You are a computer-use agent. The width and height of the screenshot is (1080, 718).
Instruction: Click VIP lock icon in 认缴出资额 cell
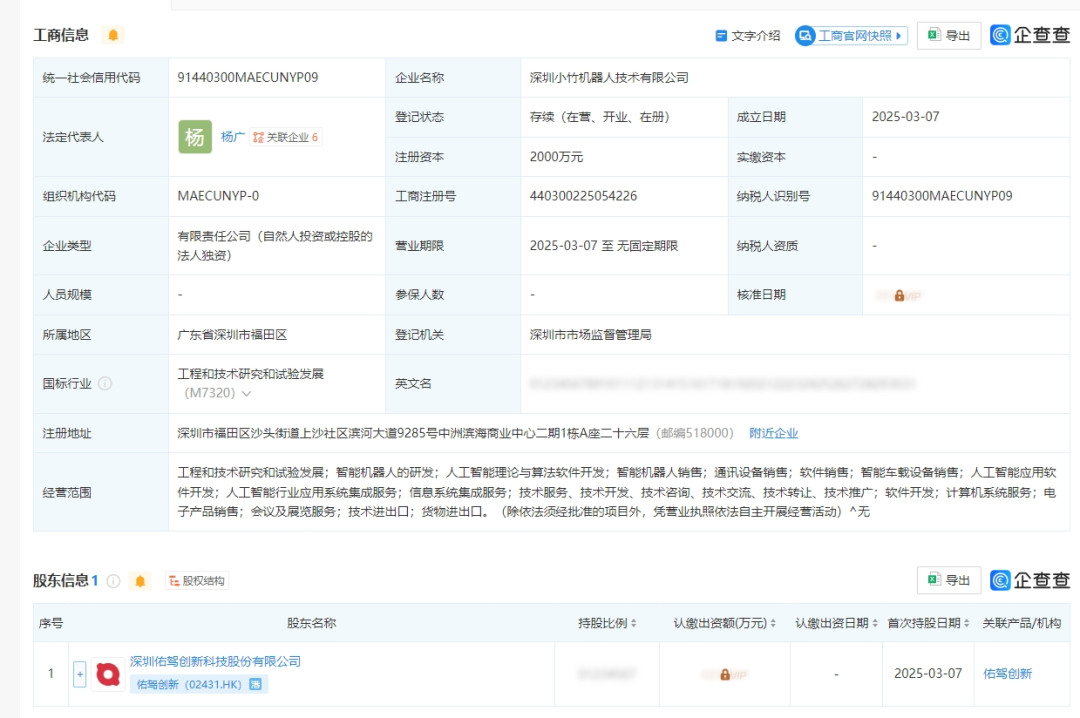[725, 675]
